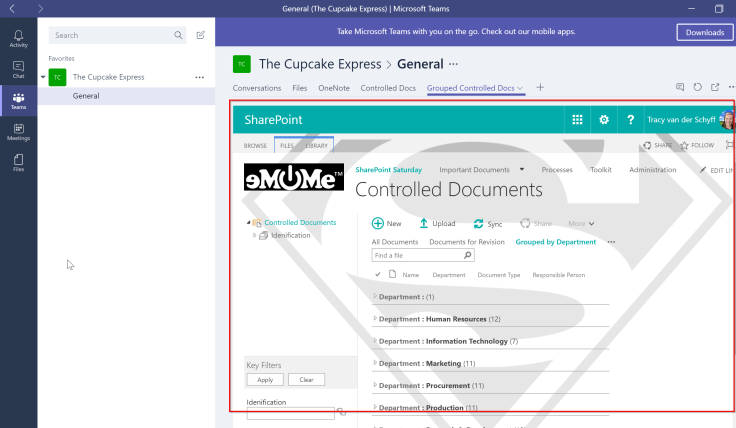Expand the Idenification tree node
Screen dimensions: 736x428
pyautogui.click(x=255, y=236)
